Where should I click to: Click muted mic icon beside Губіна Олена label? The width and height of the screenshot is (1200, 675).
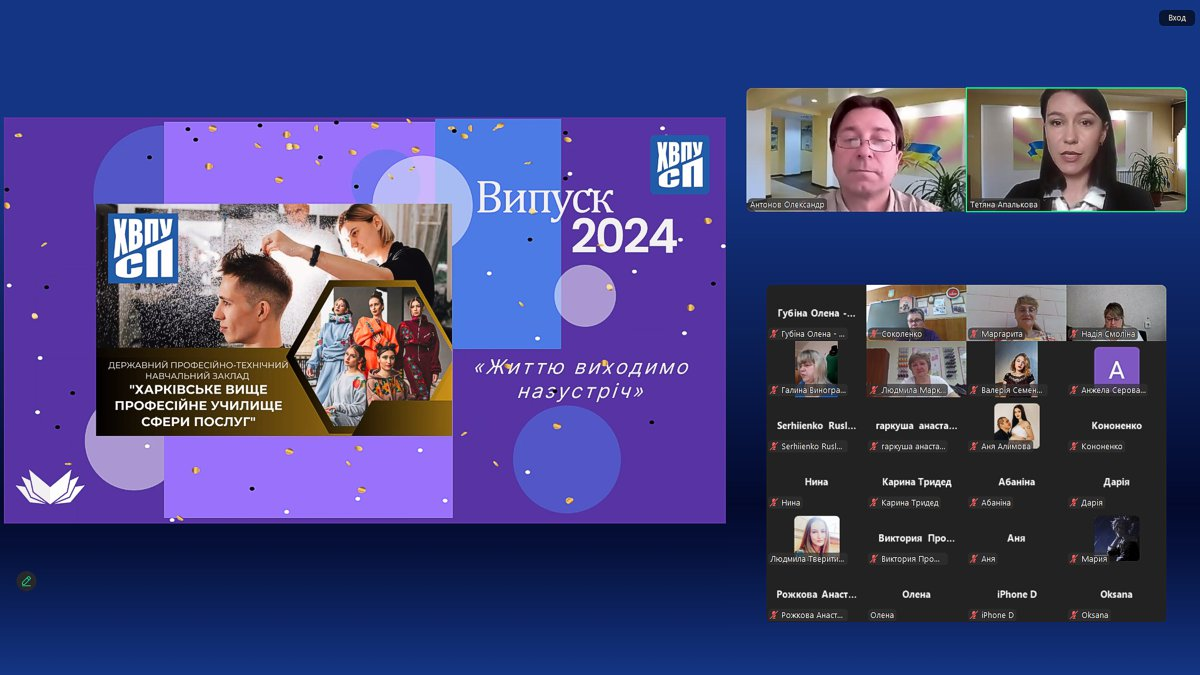(774, 334)
